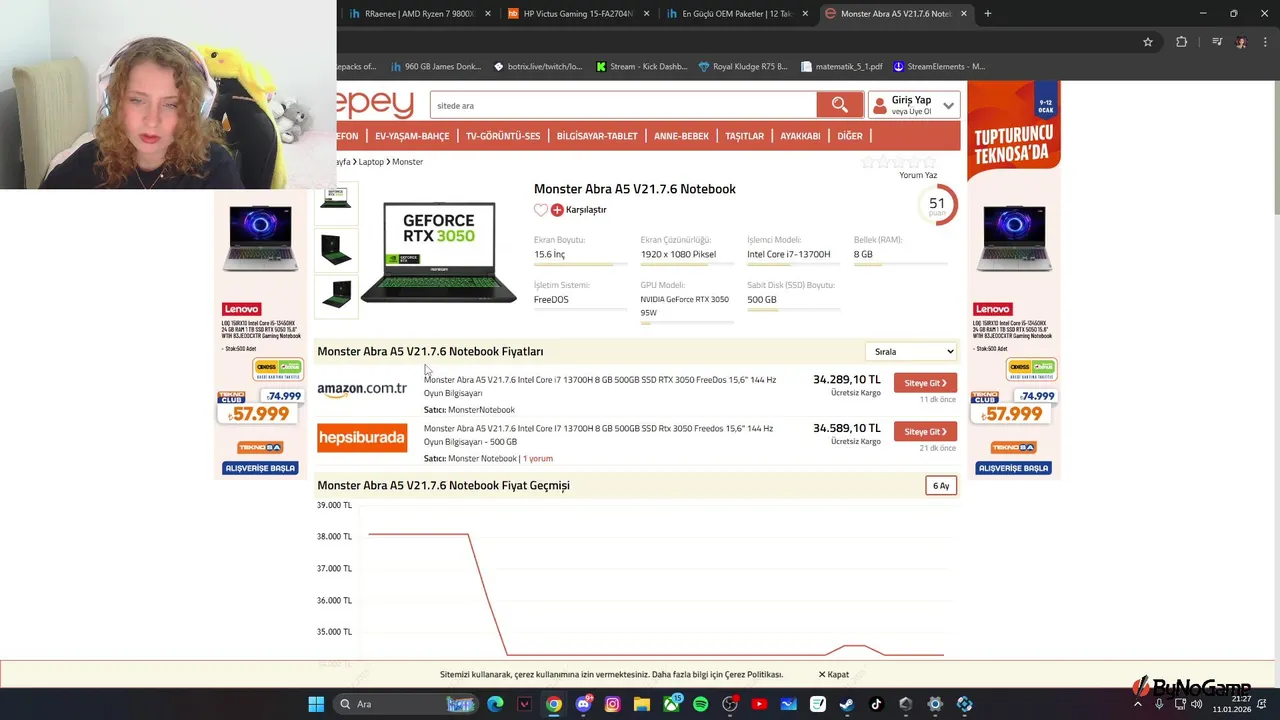This screenshot has height=720, width=1280.
Task: Open the media control icon in Chrome toolbar
Action: pos(1217,42)
